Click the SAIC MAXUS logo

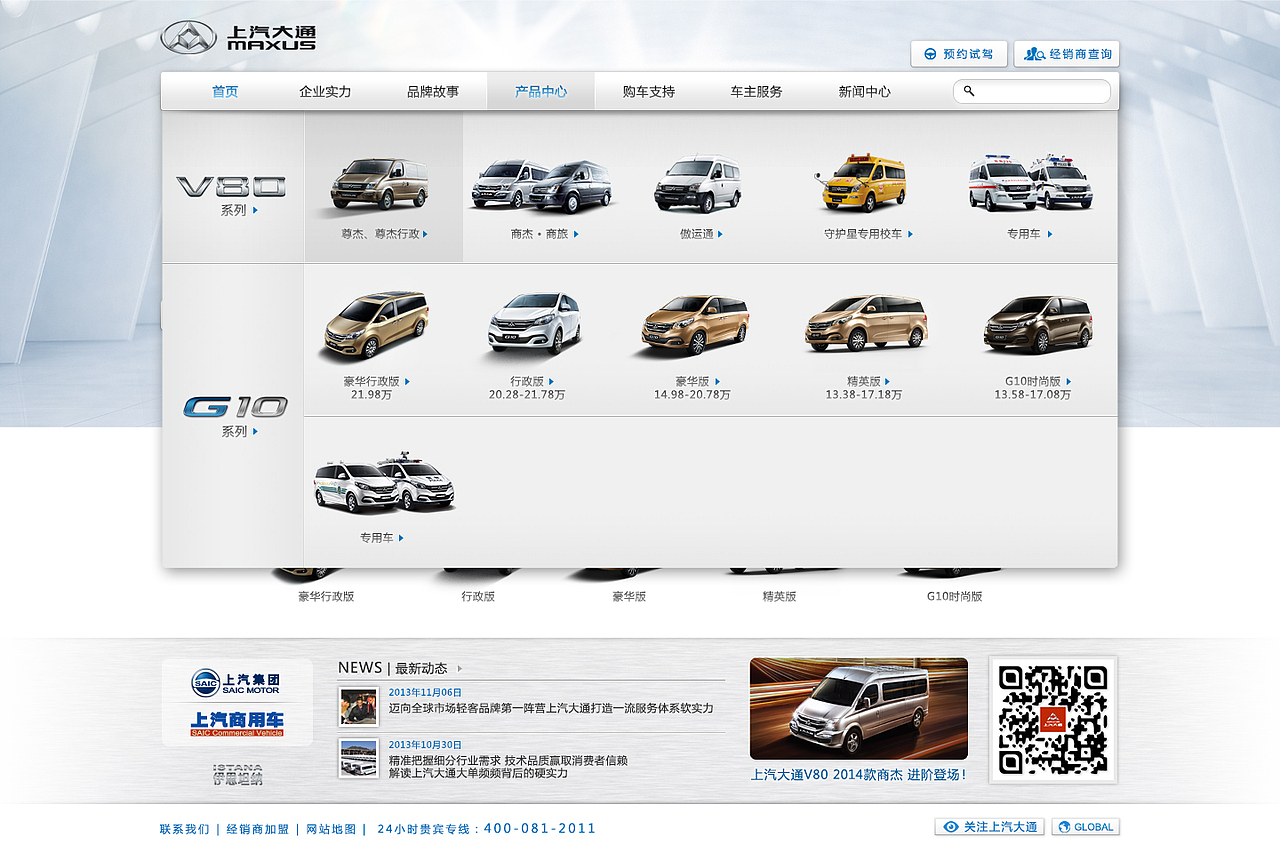238,37
